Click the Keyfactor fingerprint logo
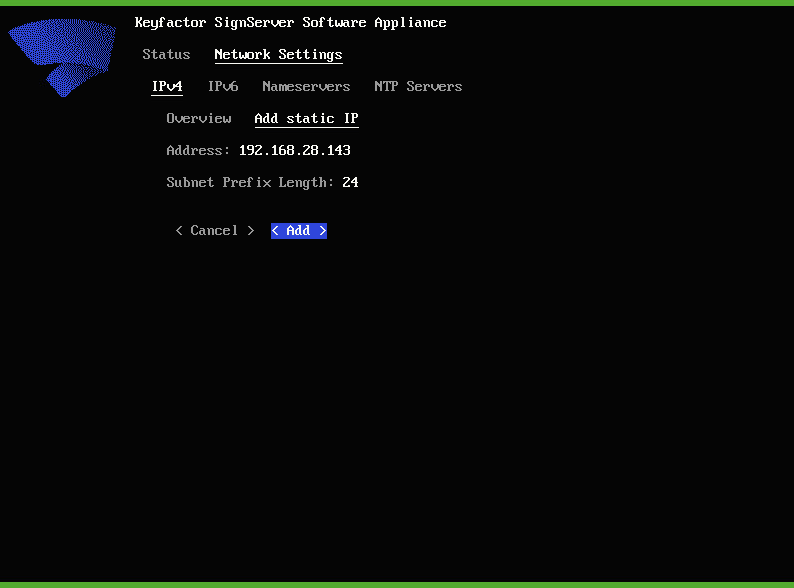The image size is (794, 588). (x=61, y=56)
